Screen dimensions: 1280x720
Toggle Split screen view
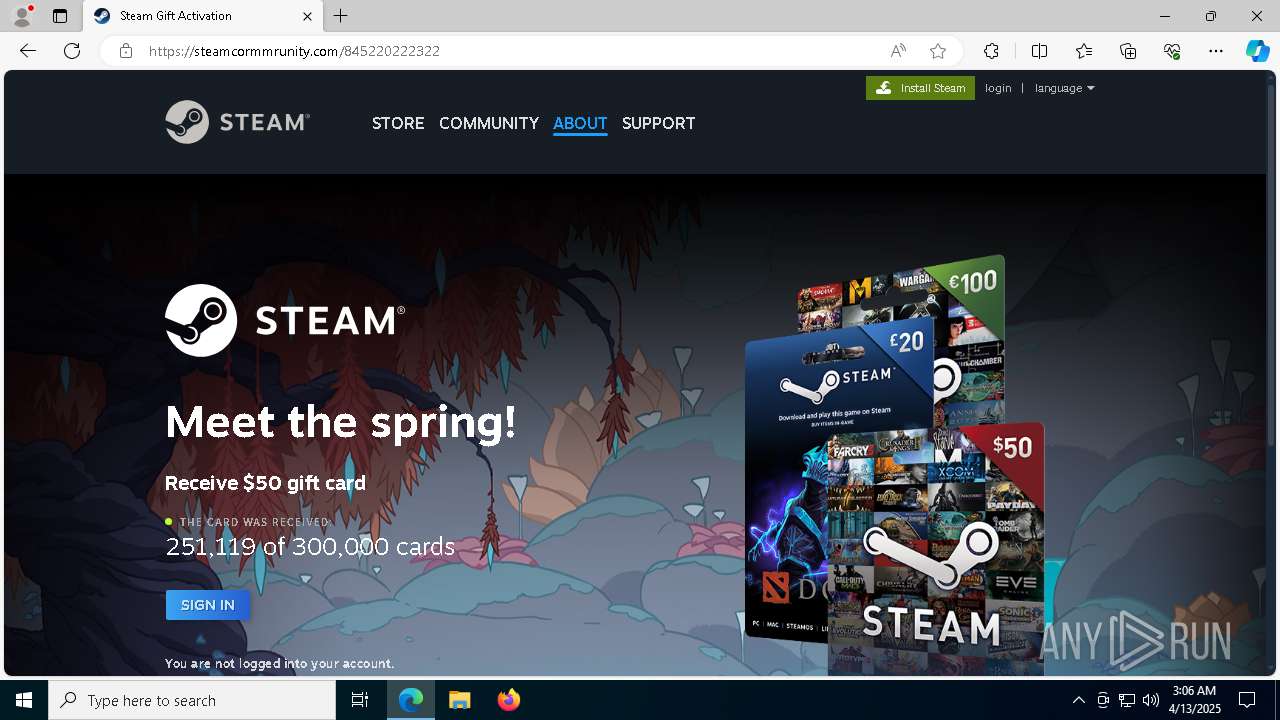click(1039, 51)
